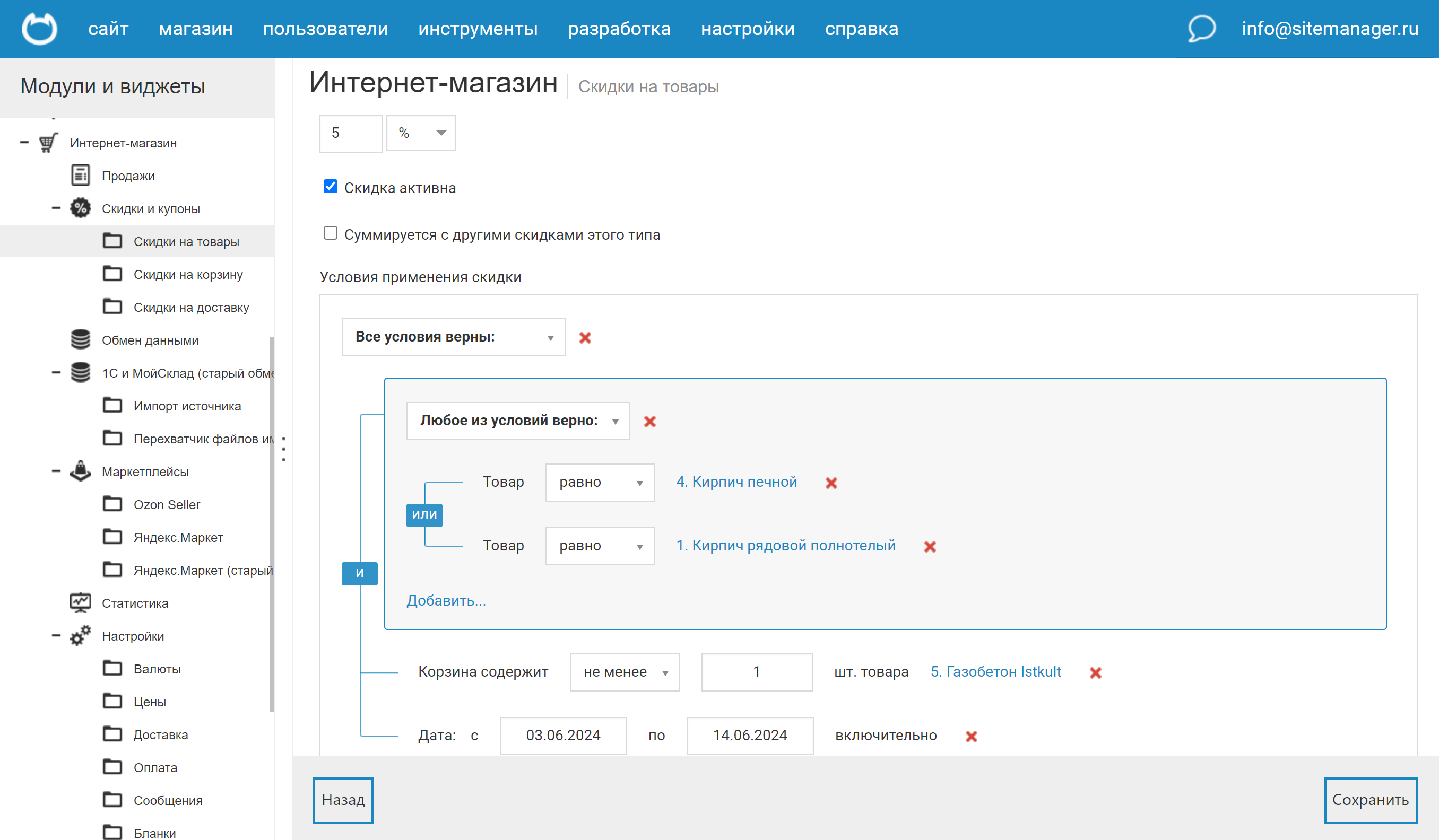The width and height of the screenshot is (1439, 840).
Task: Click the Настройки gears icon in sidebar
Action: pos(80,635)
